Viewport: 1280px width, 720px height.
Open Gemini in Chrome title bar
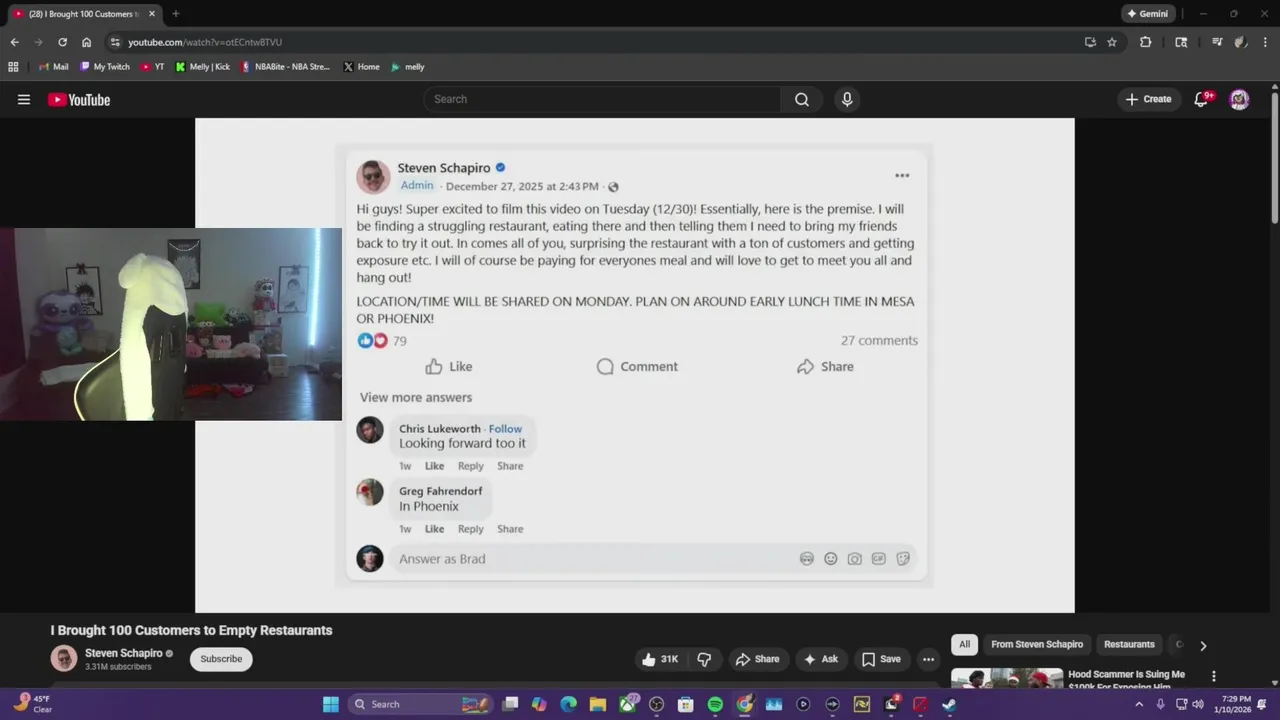[x=1147, y=14]
